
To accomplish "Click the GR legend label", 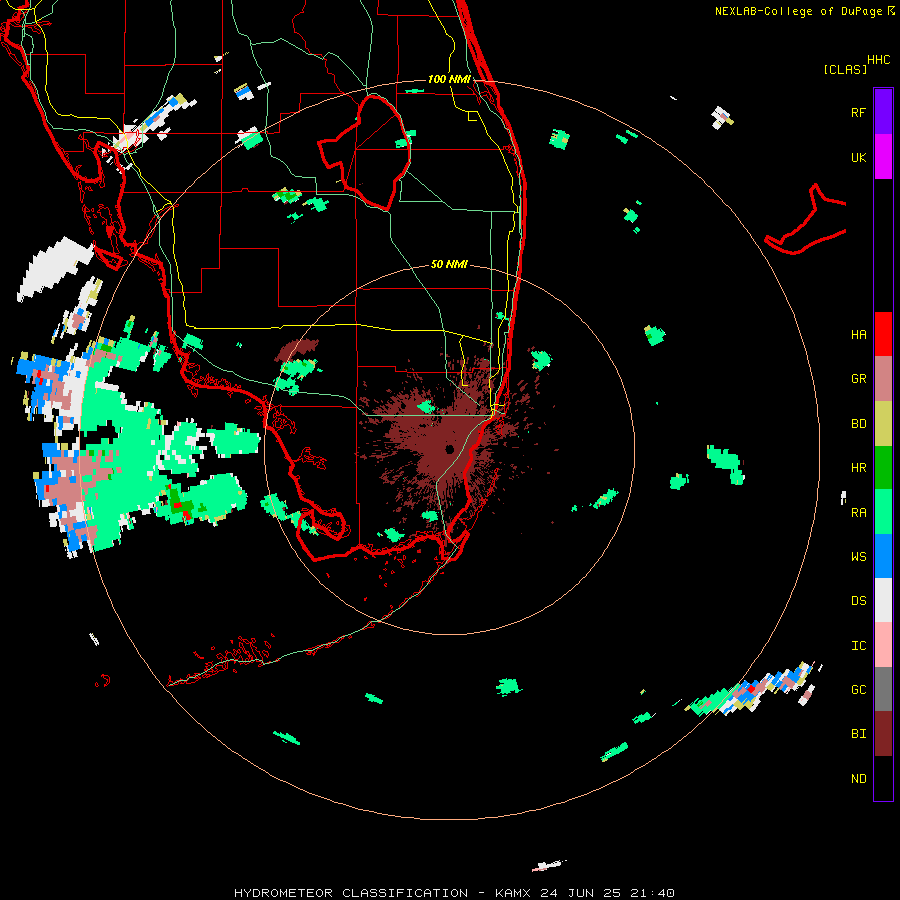I will (858, 379).
